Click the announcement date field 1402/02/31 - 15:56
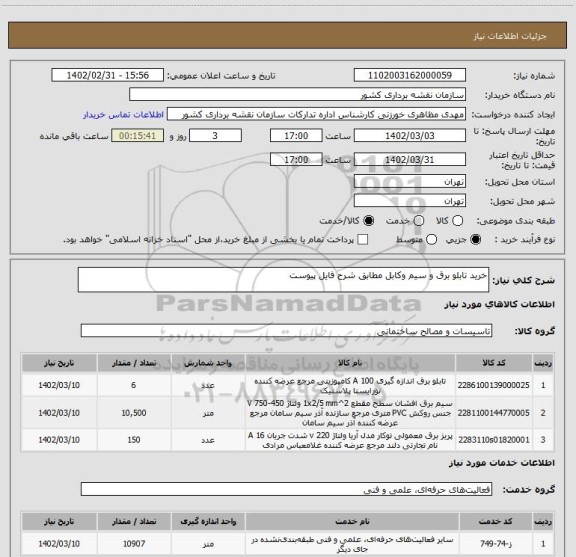Screen dimensions: 576x557 point(108,75)
